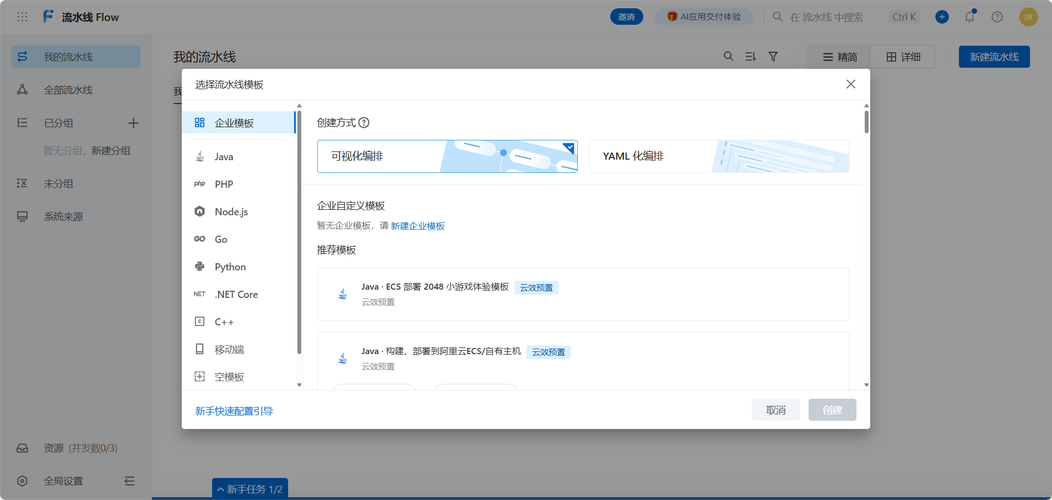Viewport: 1052px width, 500px height.
Task: Expand the 新手任务 1/2 panel
Action: coord(250,489)
